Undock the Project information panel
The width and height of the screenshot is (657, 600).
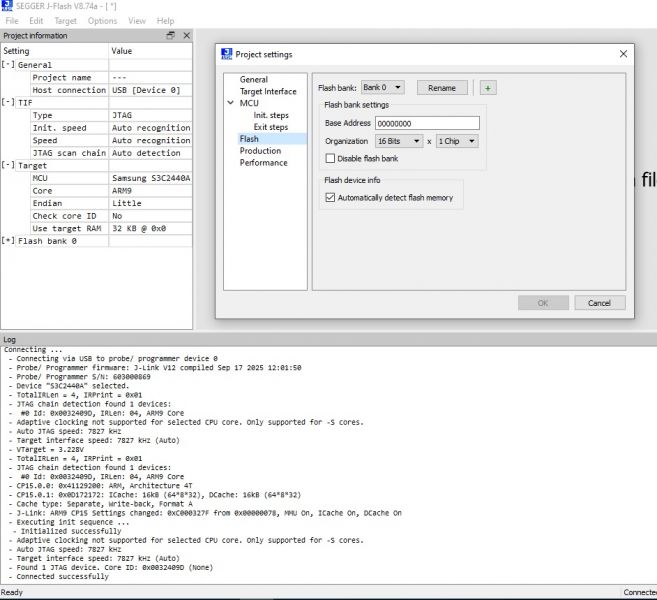pos(170,36)
